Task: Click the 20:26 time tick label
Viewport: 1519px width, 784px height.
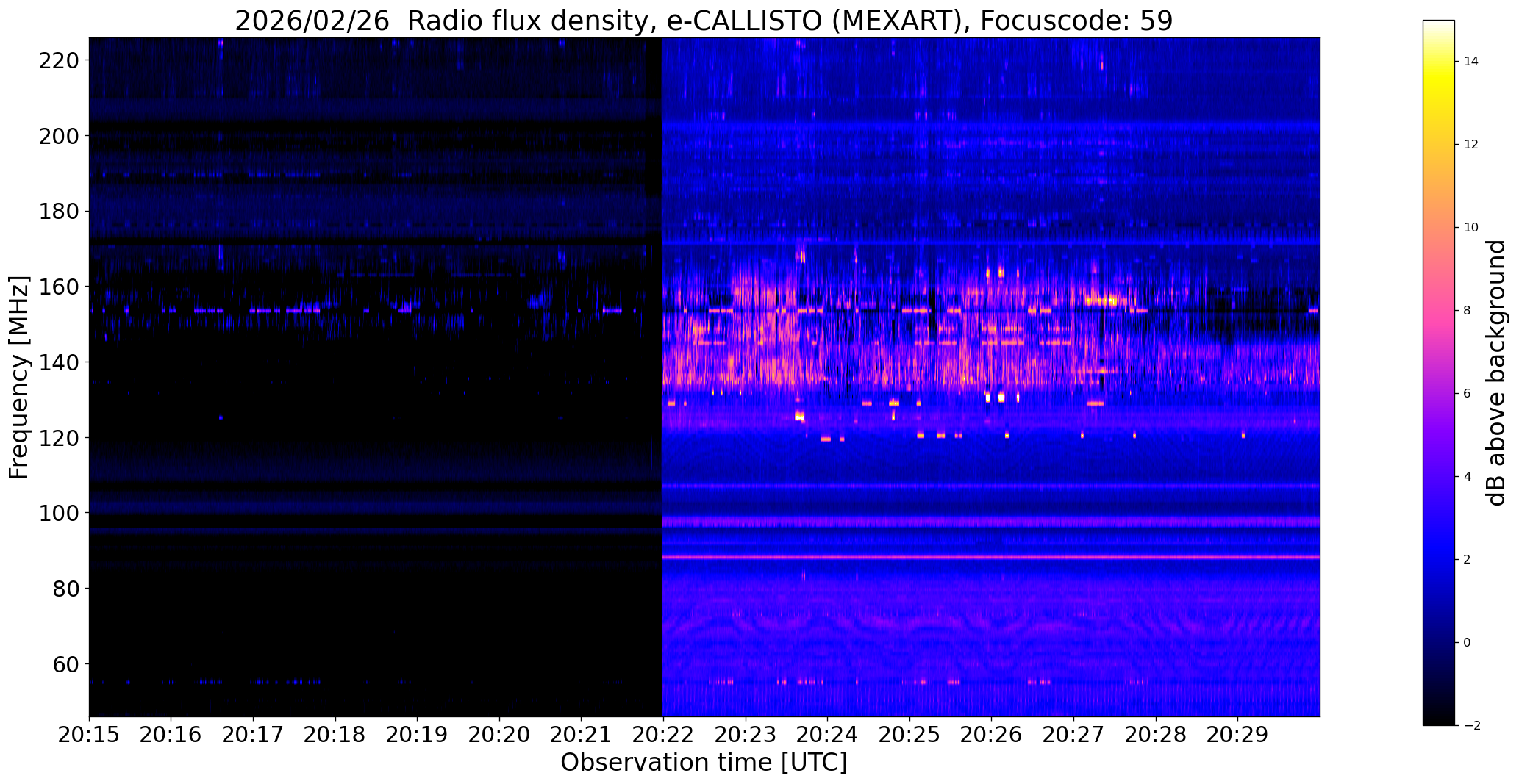Action: pos(992,736)
